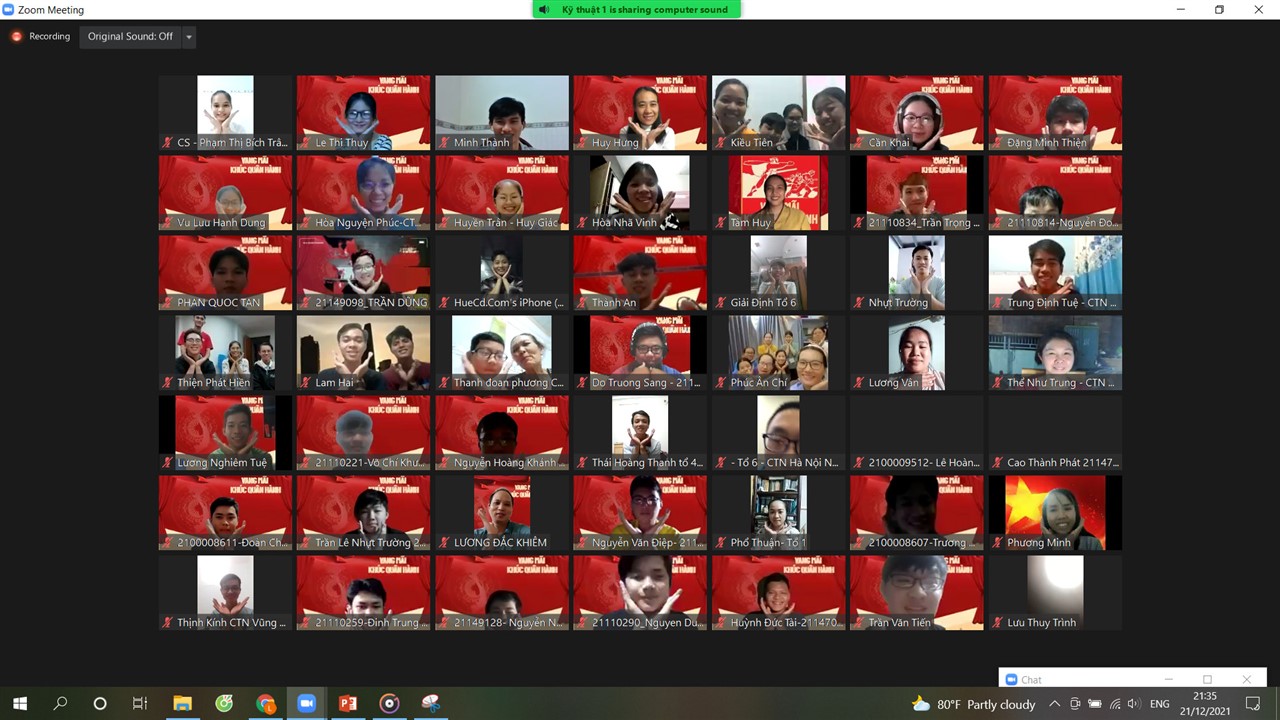This screenshot has width=1280, height=720.
Task: Select Càn Khai's video tile
Action: click(917, 113)
